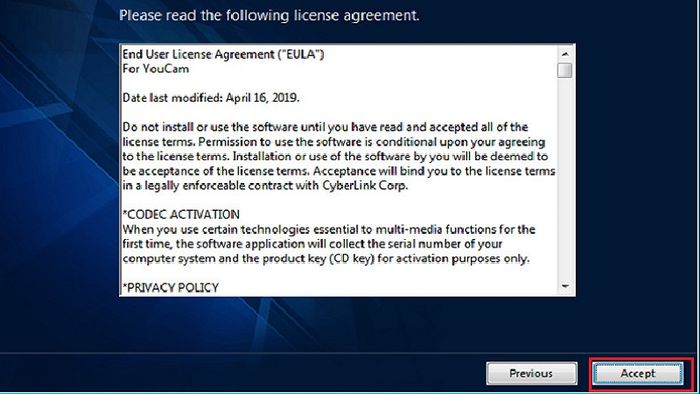Click the line starting 'license terms. Permission to use'
The image size is (700, 394).
pyautogui.click(x=334, y=142)
